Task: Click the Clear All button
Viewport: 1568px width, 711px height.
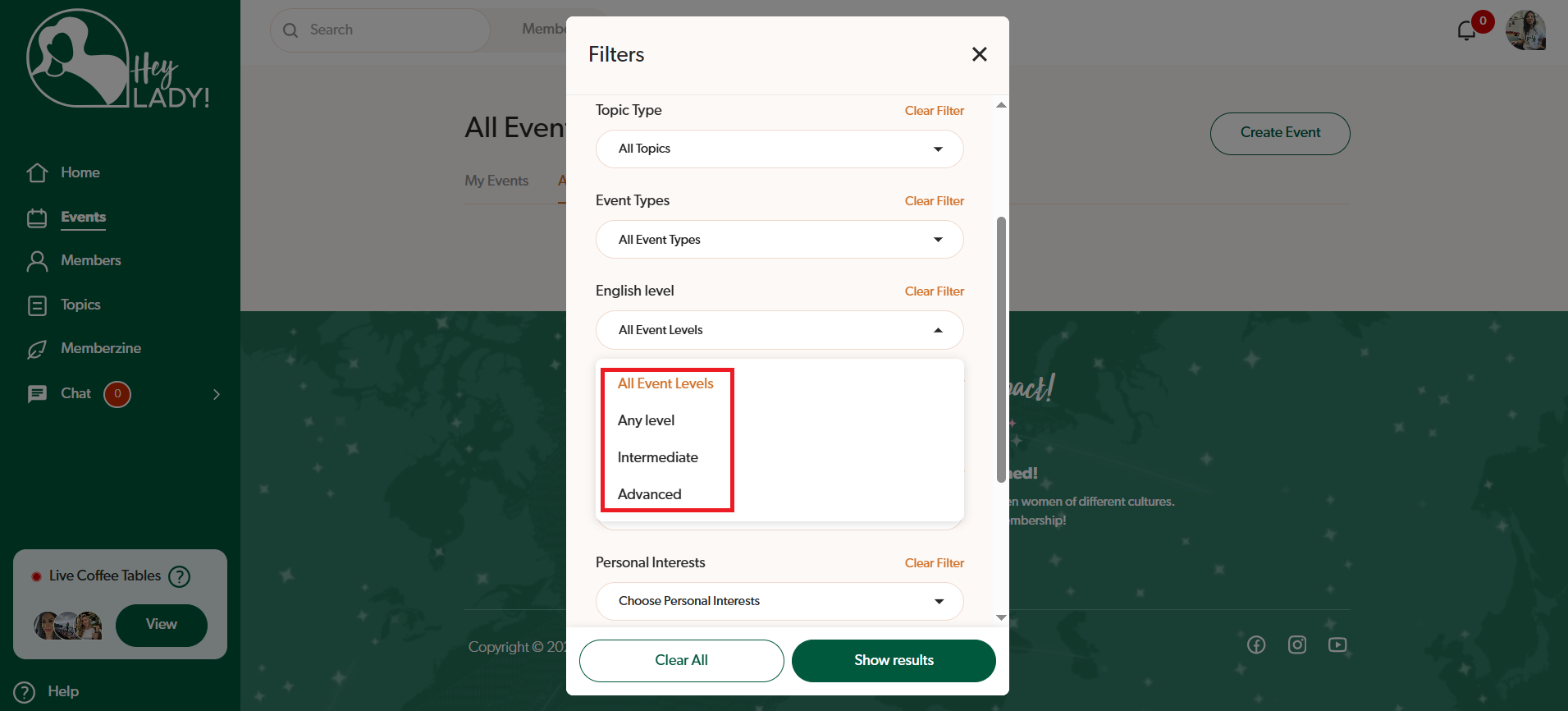Action: pyautogui.click(x=681, y=660)
